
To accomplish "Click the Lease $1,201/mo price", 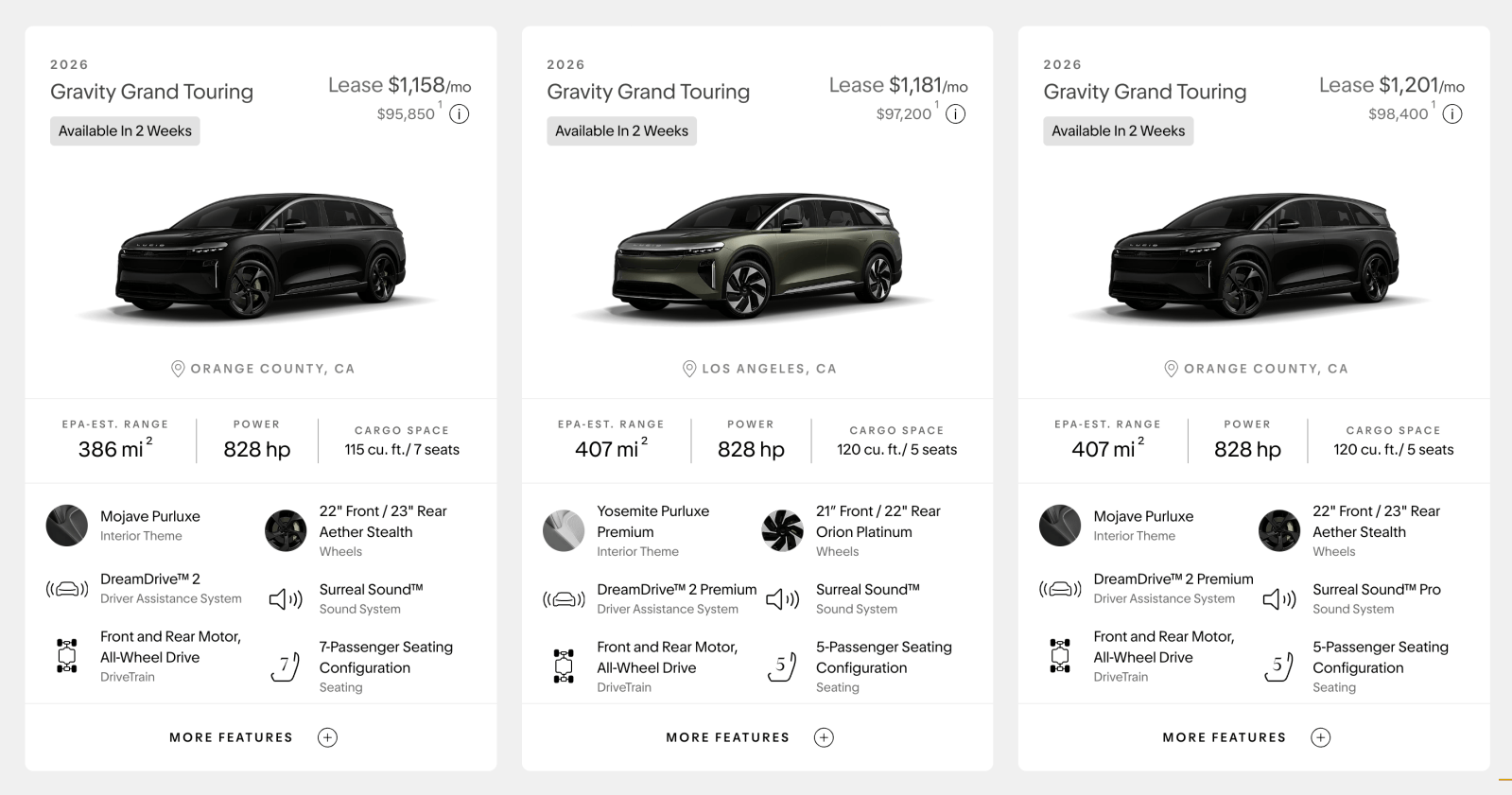I will 1392,85.
